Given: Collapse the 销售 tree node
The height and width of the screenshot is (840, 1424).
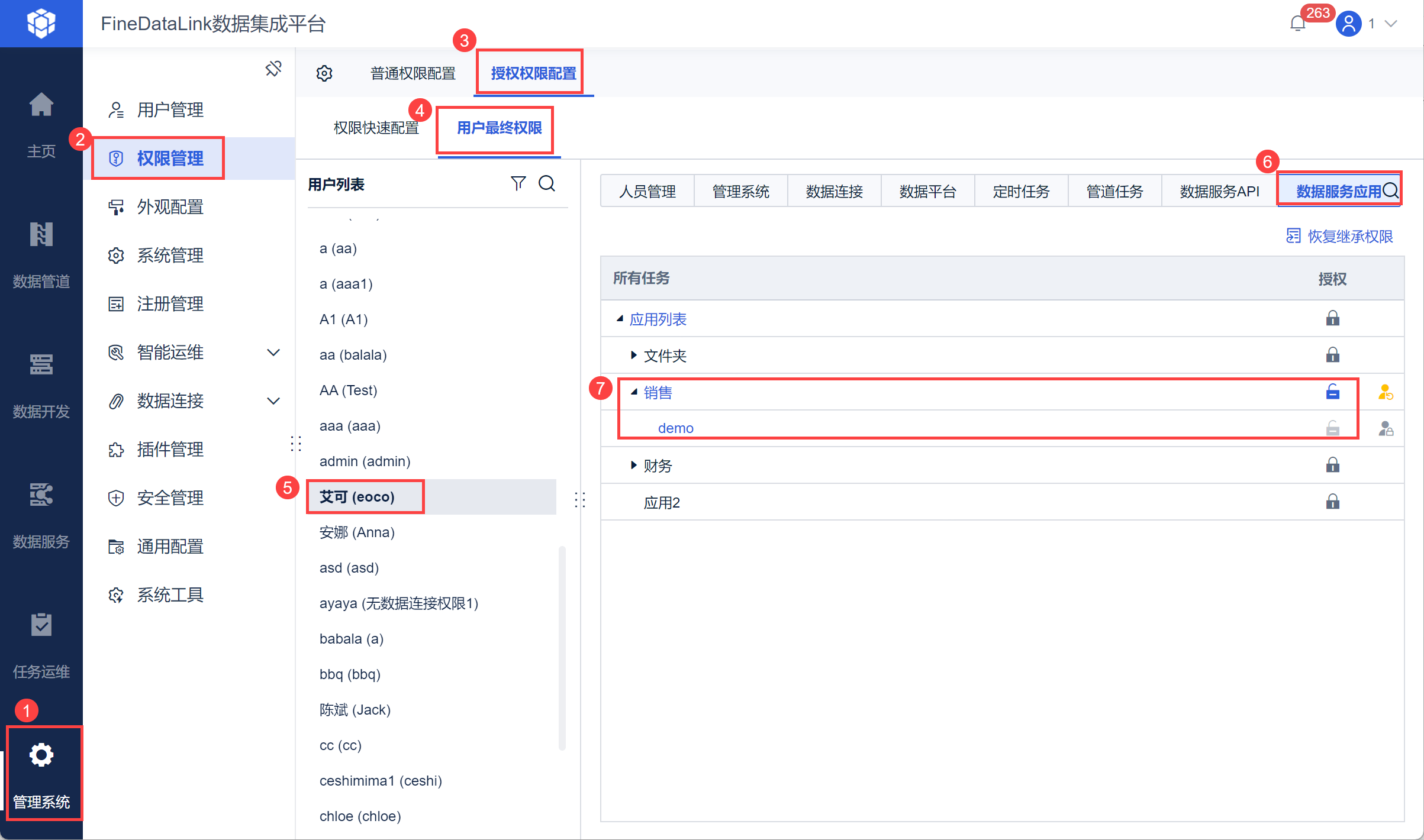Looking at the screenshot, I should 633,392.
